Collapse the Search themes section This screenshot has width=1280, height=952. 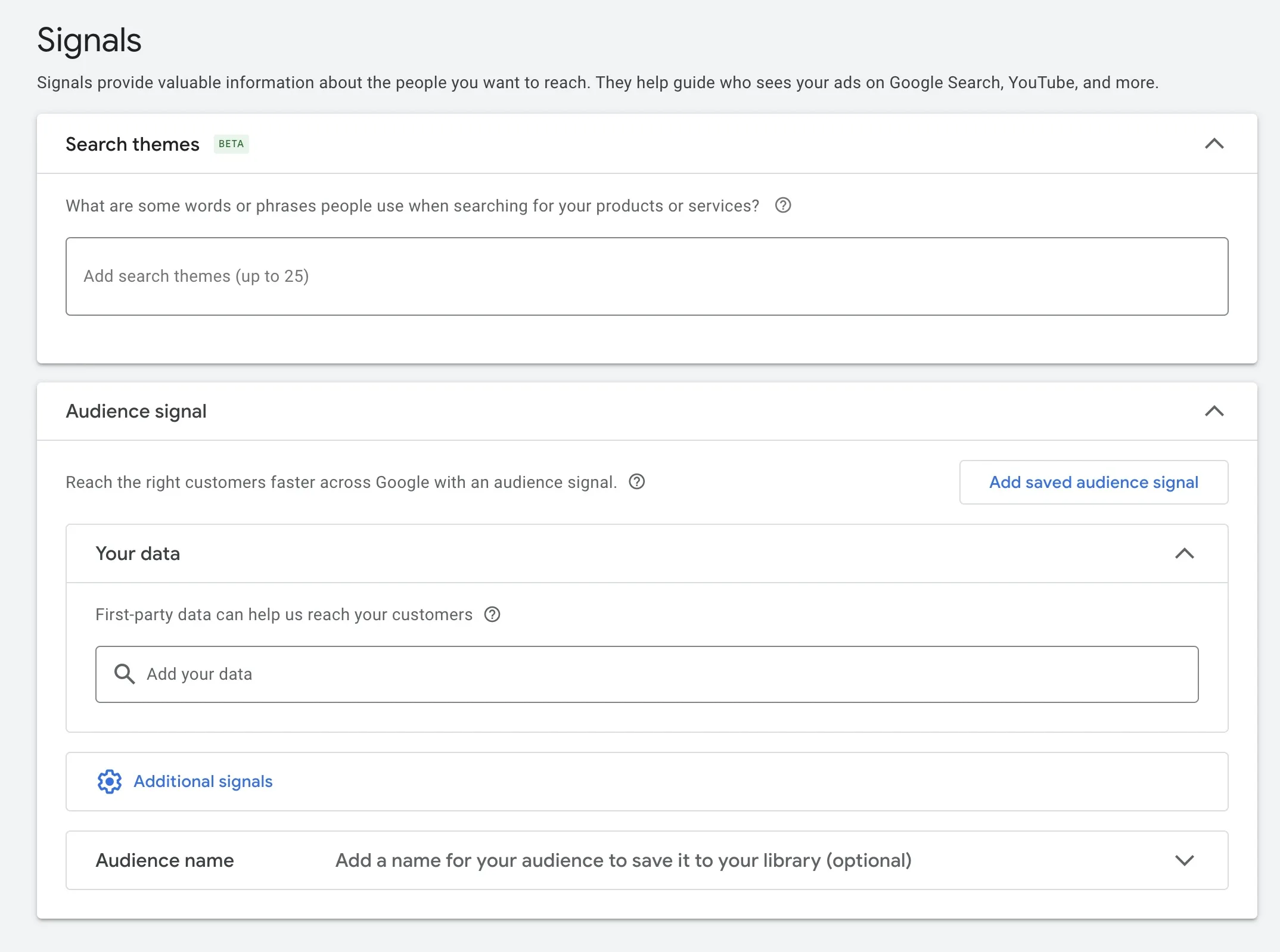pyautogui.click(x=1214, y=144)
